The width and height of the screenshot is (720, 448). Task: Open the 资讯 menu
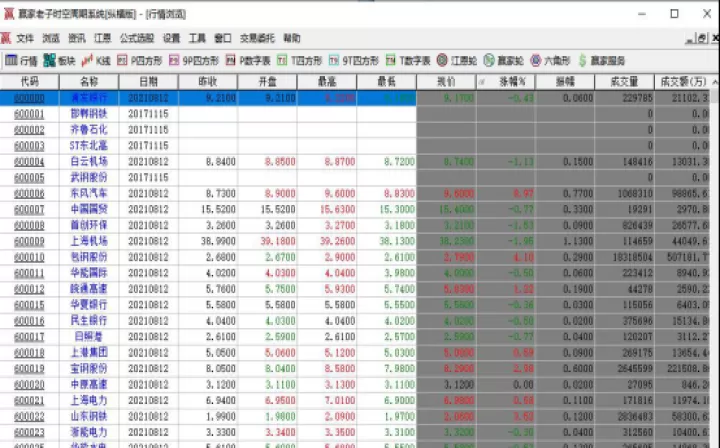(77, 38)
